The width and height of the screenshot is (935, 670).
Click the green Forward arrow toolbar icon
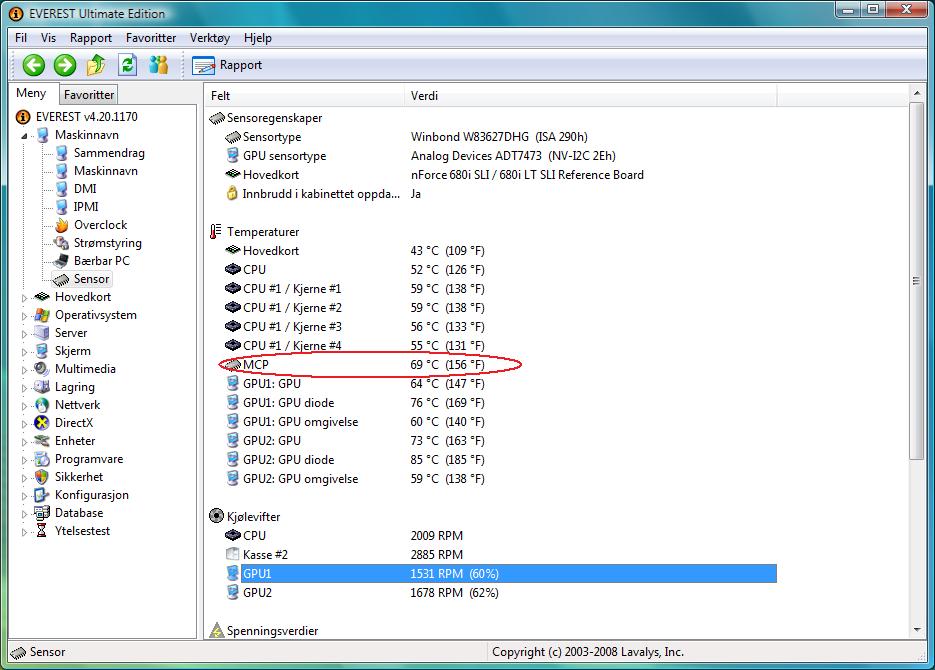pos(65,65)
